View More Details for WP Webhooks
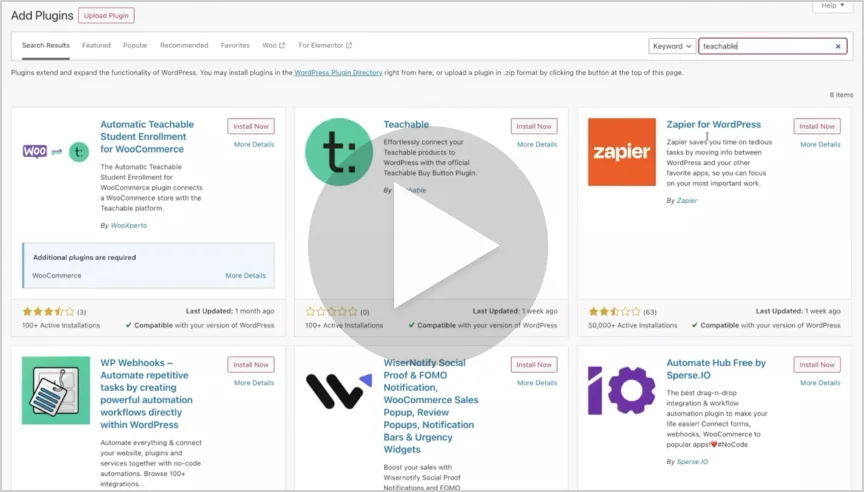This screenshot has height=492, width=864. 254,383
